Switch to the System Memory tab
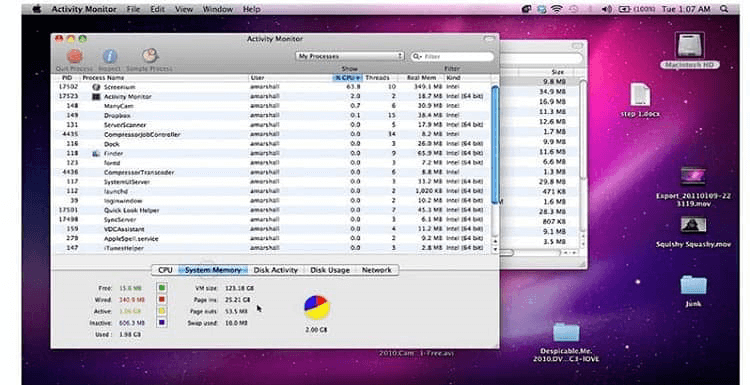 pyautogui.click(x=213, y=270)
